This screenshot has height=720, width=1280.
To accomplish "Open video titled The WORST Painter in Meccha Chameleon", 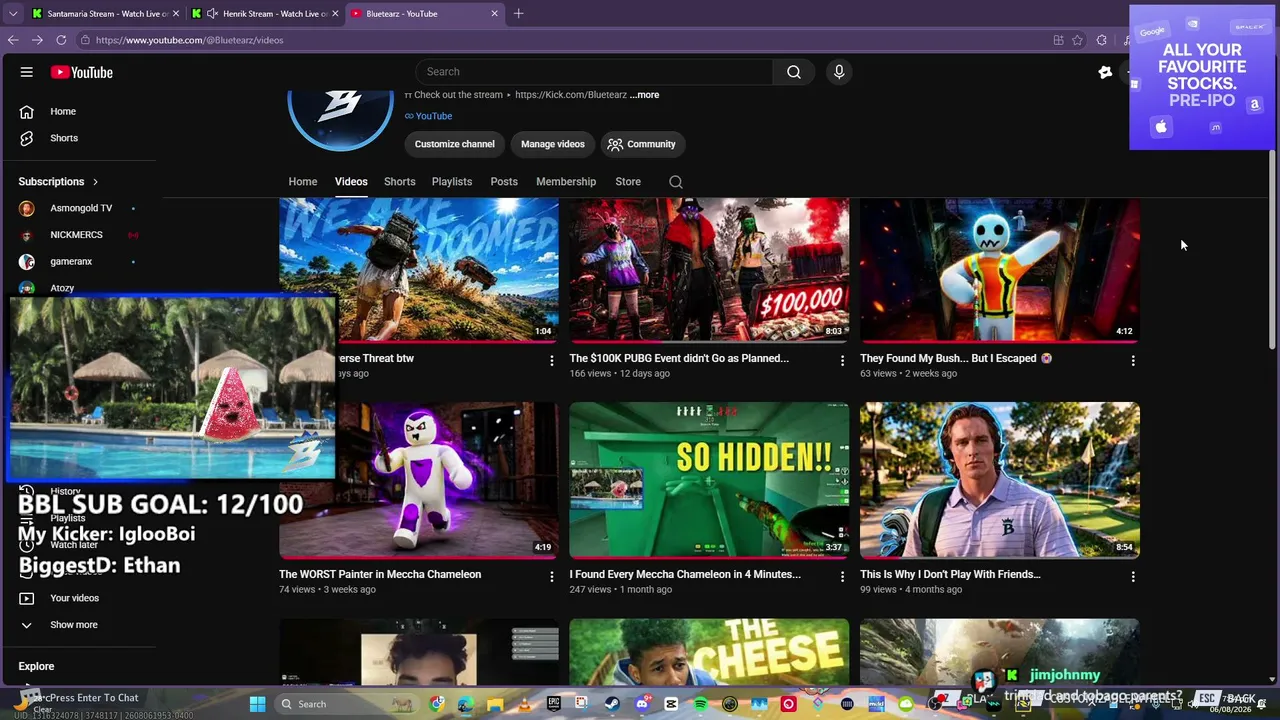I will pos(380,575).
